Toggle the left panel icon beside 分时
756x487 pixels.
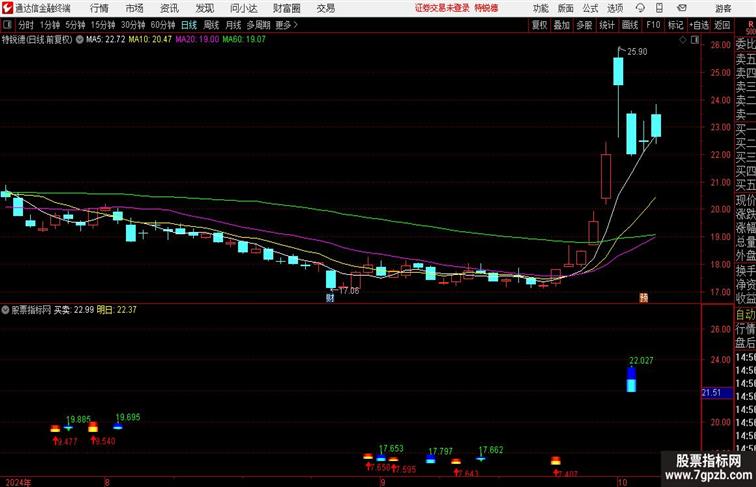coord(7,25)
